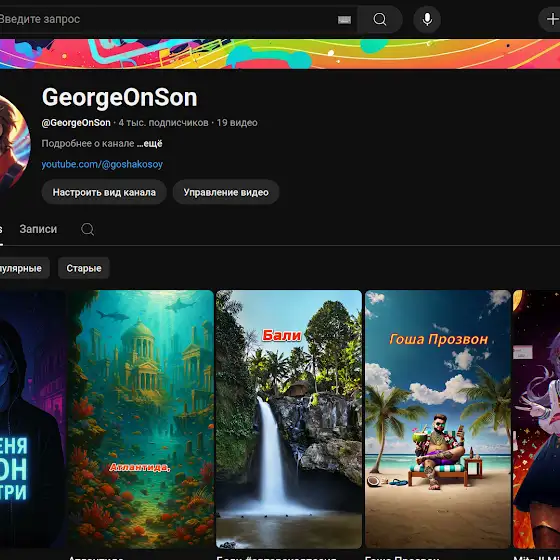Open youtube.com/@goshakosoy link
The height and width of the screenshot is (560, 560).
pyautogui.click(x=102, y=164)
